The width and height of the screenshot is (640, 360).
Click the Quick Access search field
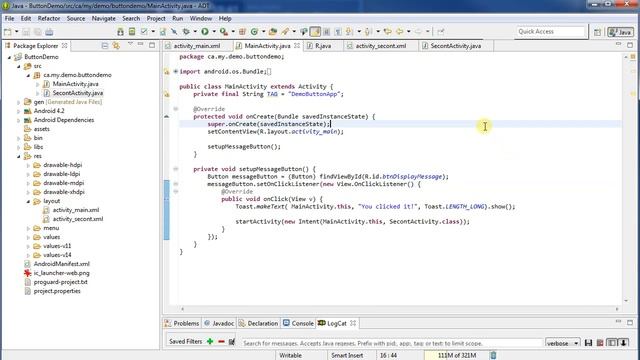pyautogui.click(x=551, y=32)
